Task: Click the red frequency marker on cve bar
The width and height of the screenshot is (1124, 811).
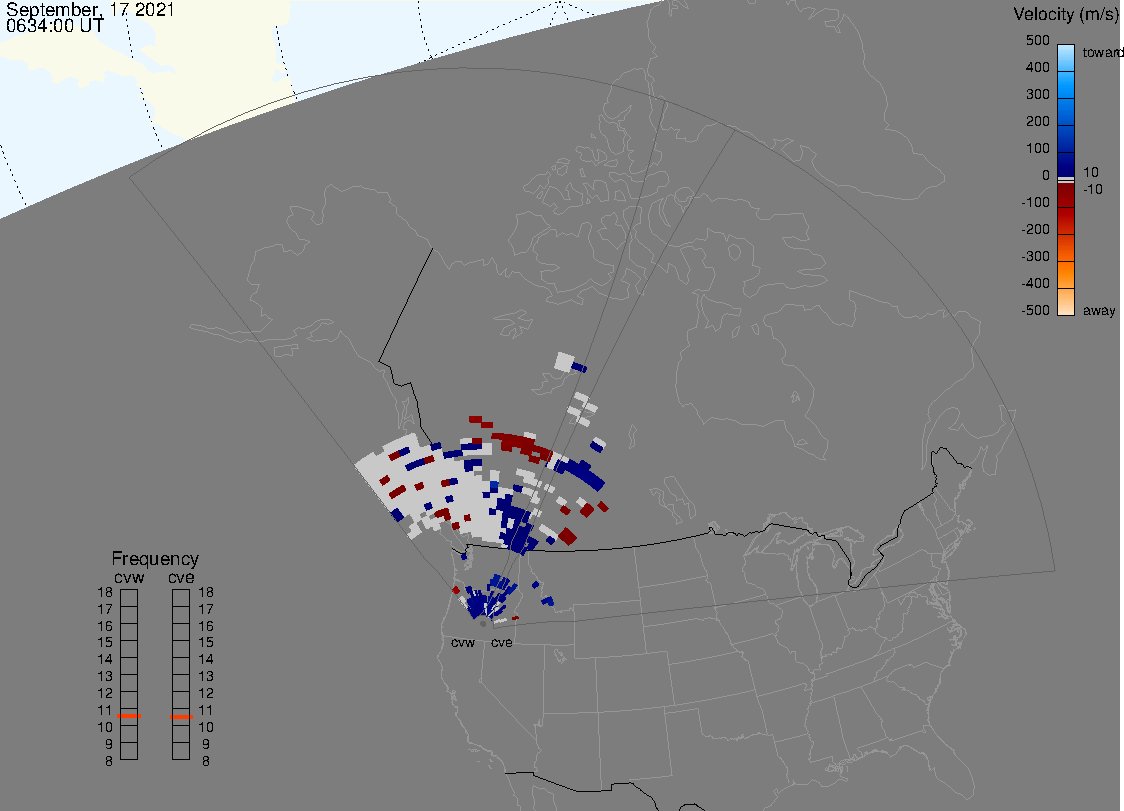Action: [x=181, y=717]
